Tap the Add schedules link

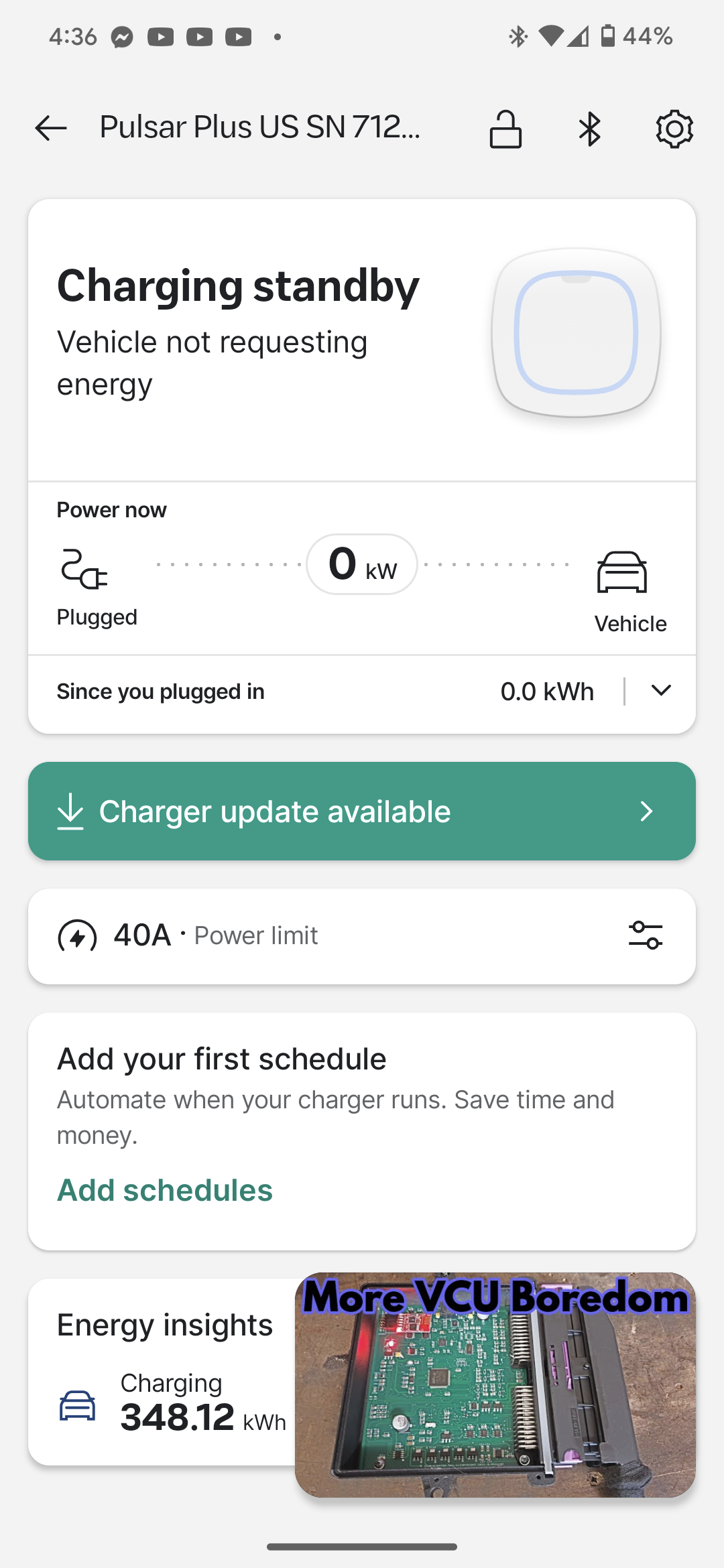click(165, 1191)
